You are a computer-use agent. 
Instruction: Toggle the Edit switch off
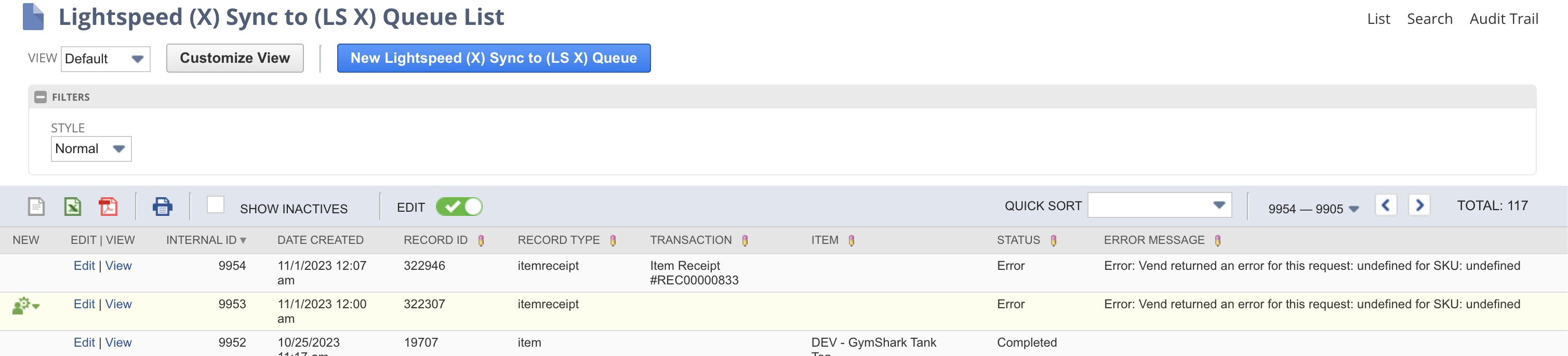[x=459, y=207]
